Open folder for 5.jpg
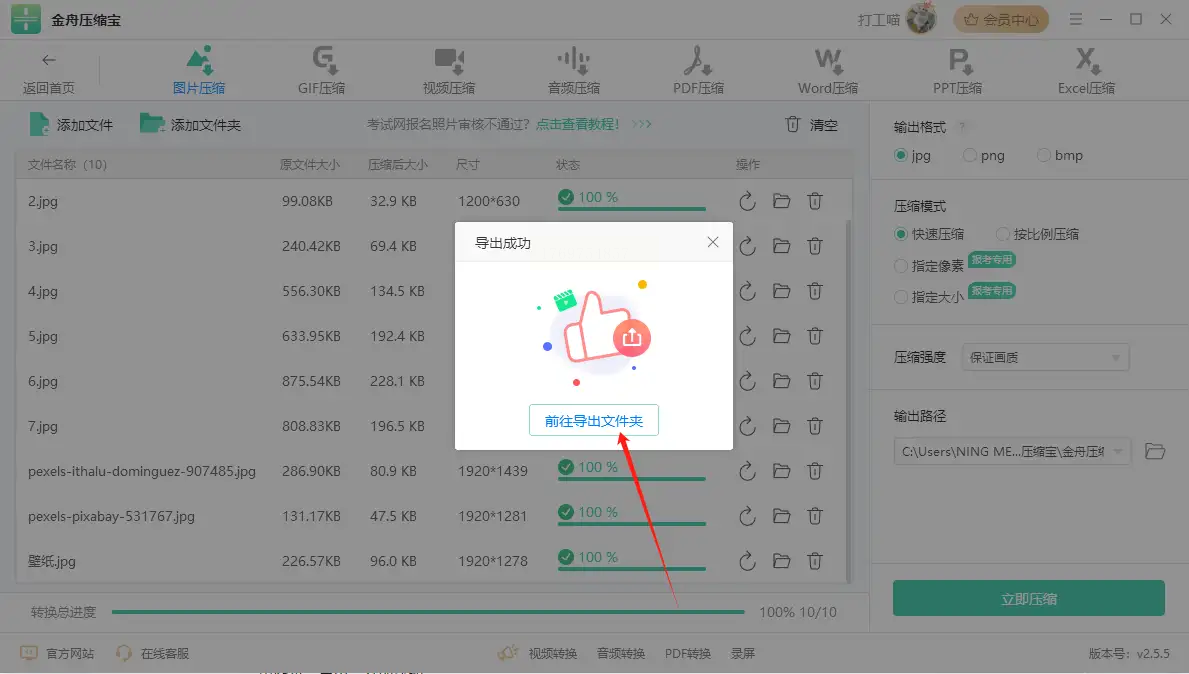The height and width of the screenshot is (674, 1189). [781, 336]
